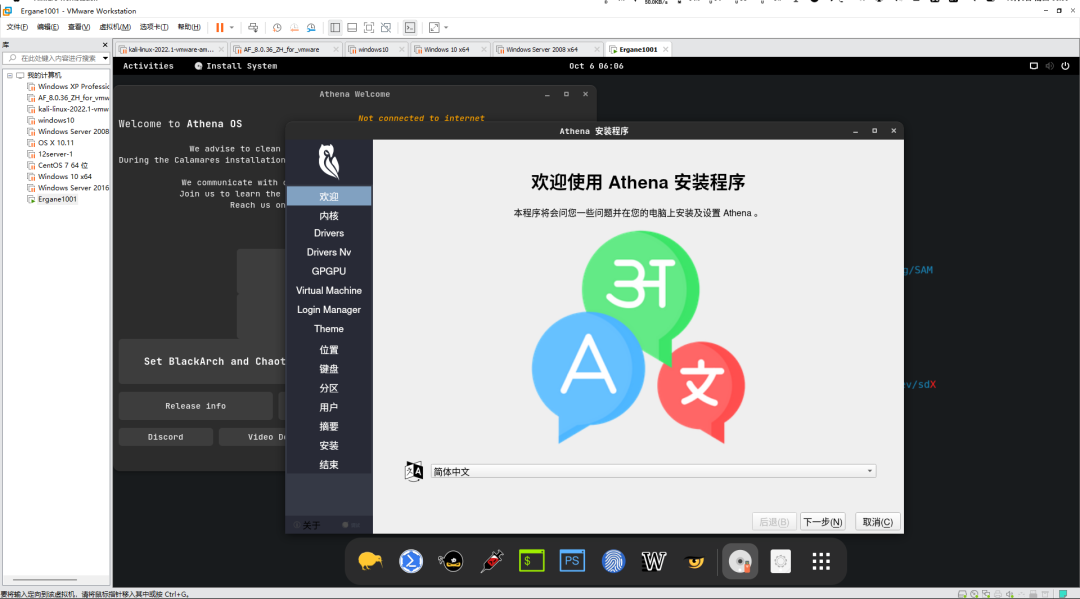
Task: Open the green dollar terminal dock icon
Action: [x=532, y=562]
